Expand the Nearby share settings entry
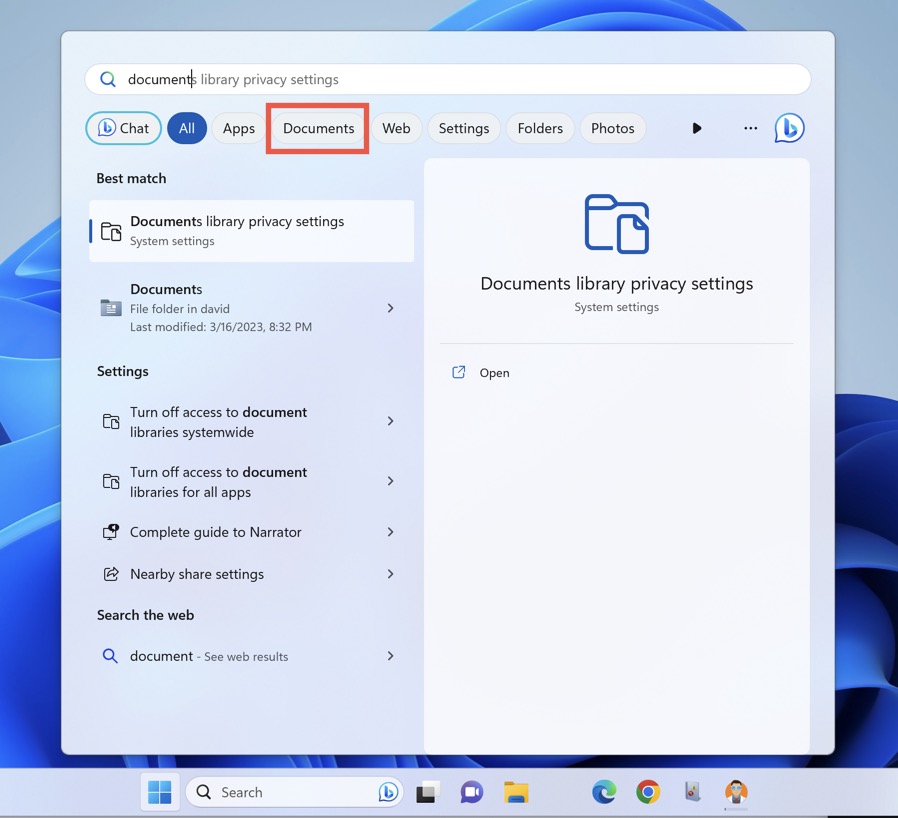 click(390, 574)
